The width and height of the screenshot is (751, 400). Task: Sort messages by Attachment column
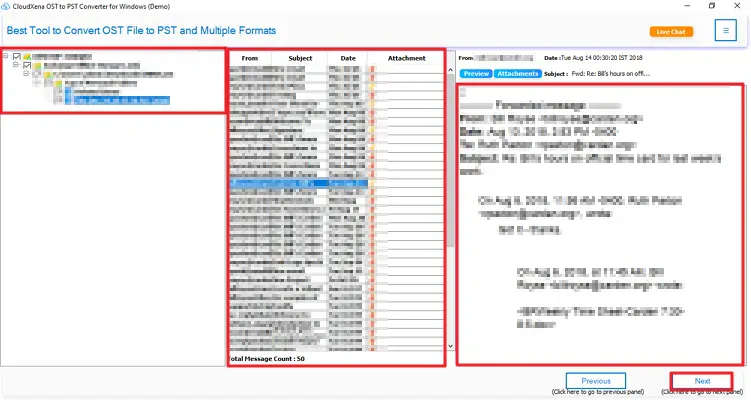[x=406, y=58]
